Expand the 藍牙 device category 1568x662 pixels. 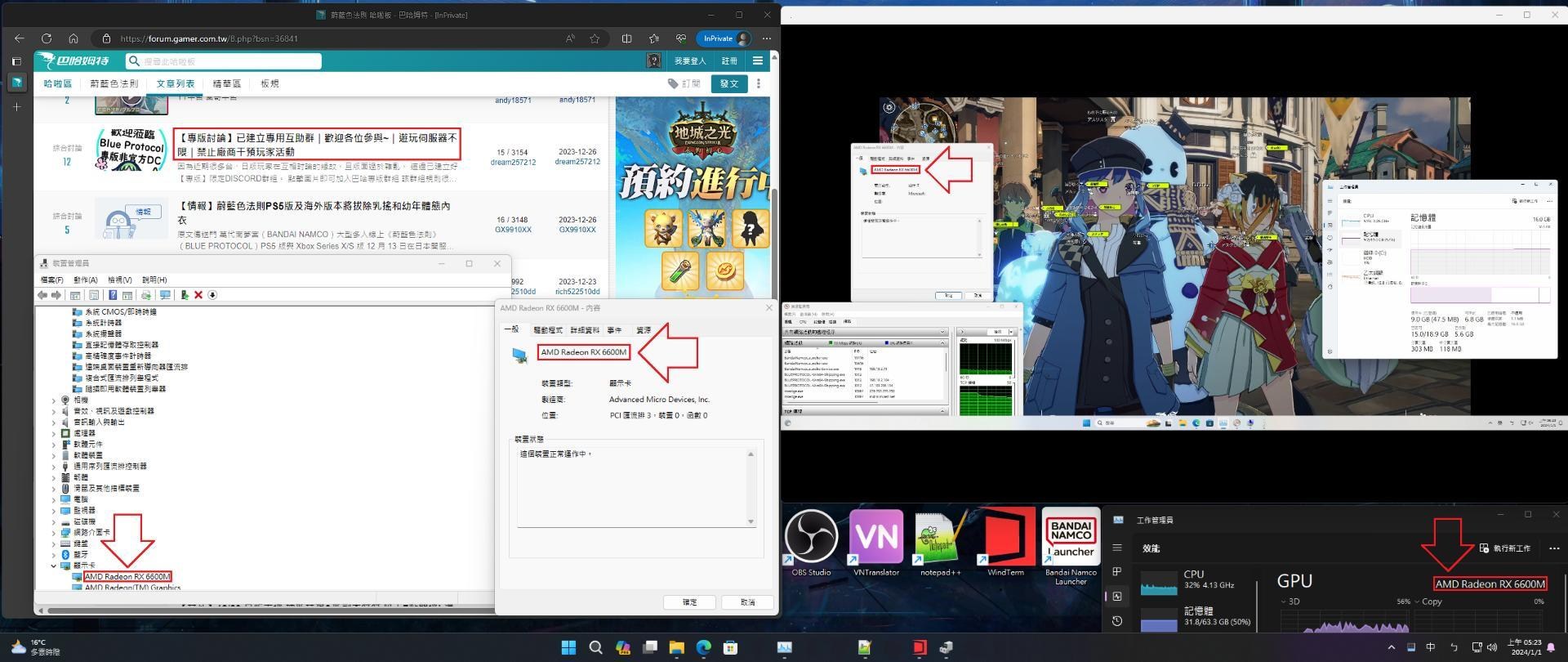click(54, 554)
